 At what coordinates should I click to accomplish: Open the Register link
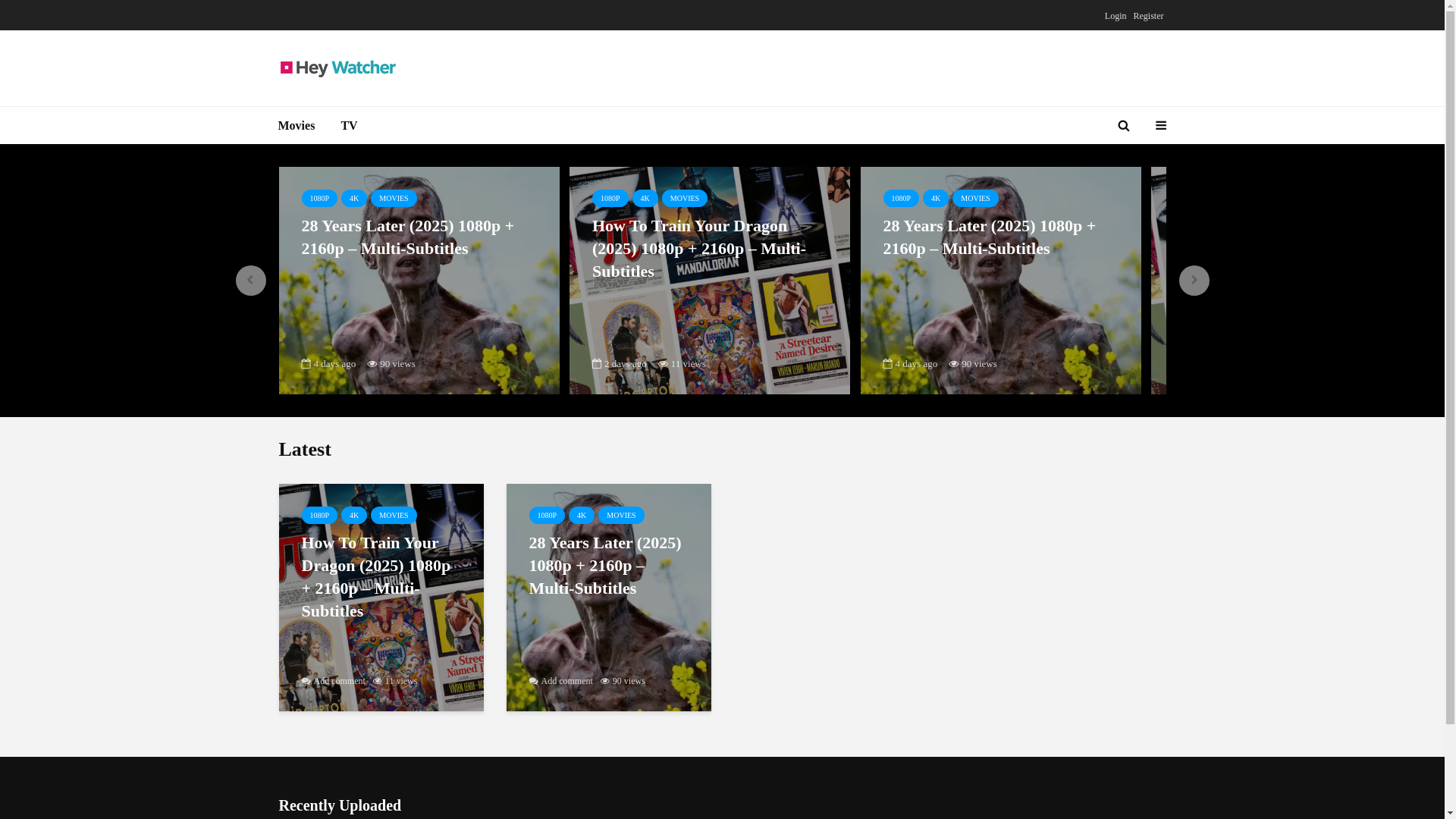point(1148,16)
